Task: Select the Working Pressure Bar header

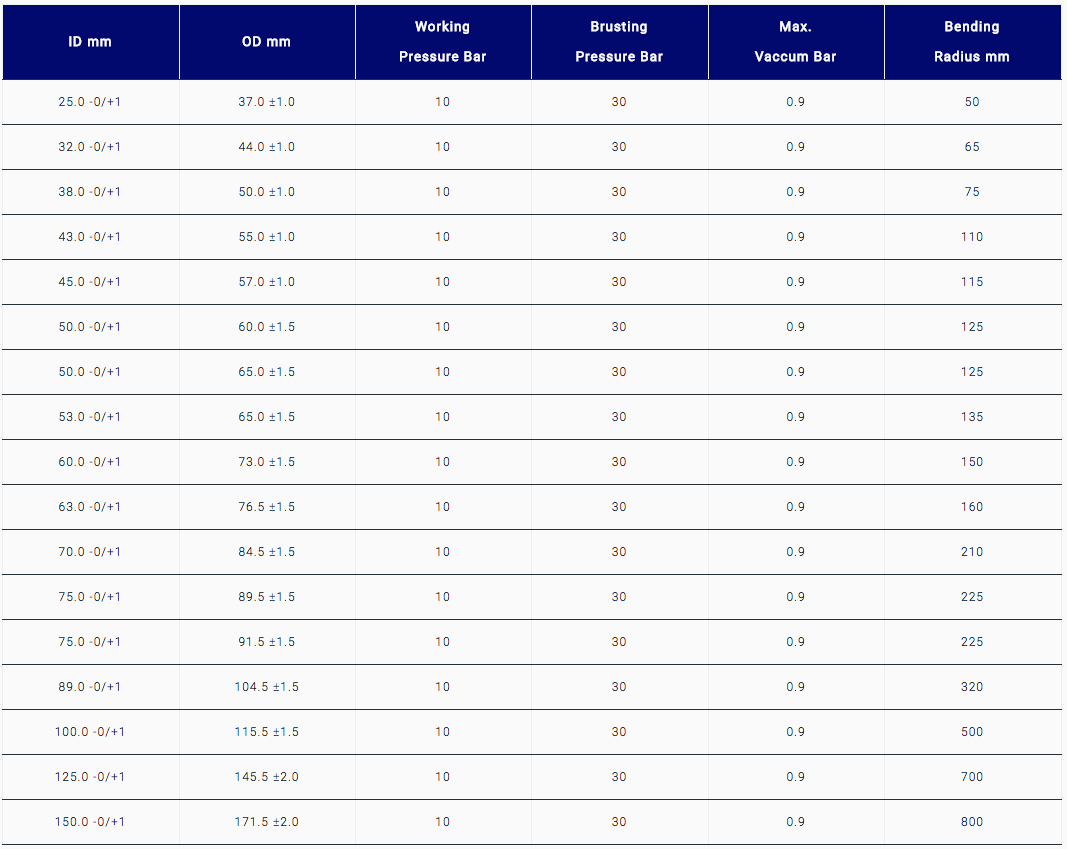Action: pyautogui.click(x=442, y=41)
